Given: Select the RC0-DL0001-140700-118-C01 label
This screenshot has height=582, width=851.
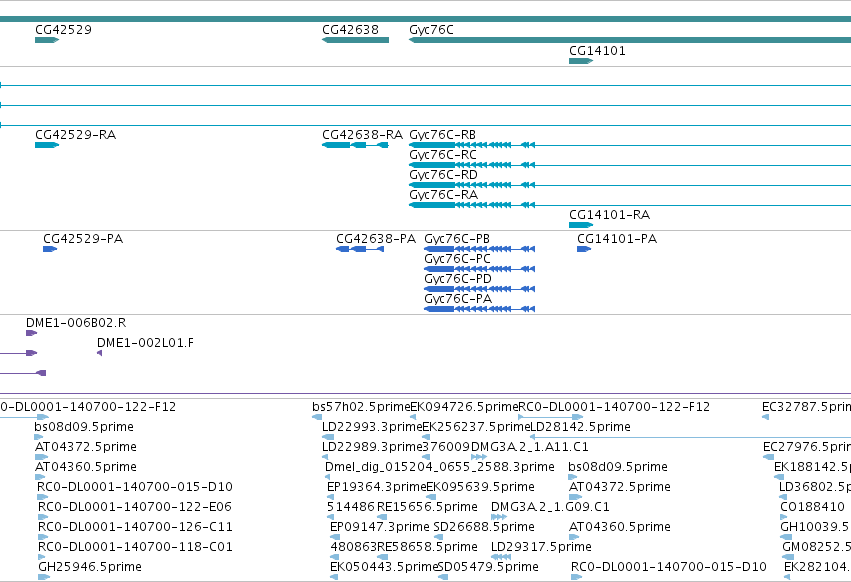Looking at the screenshot, I should pos(135,547).
